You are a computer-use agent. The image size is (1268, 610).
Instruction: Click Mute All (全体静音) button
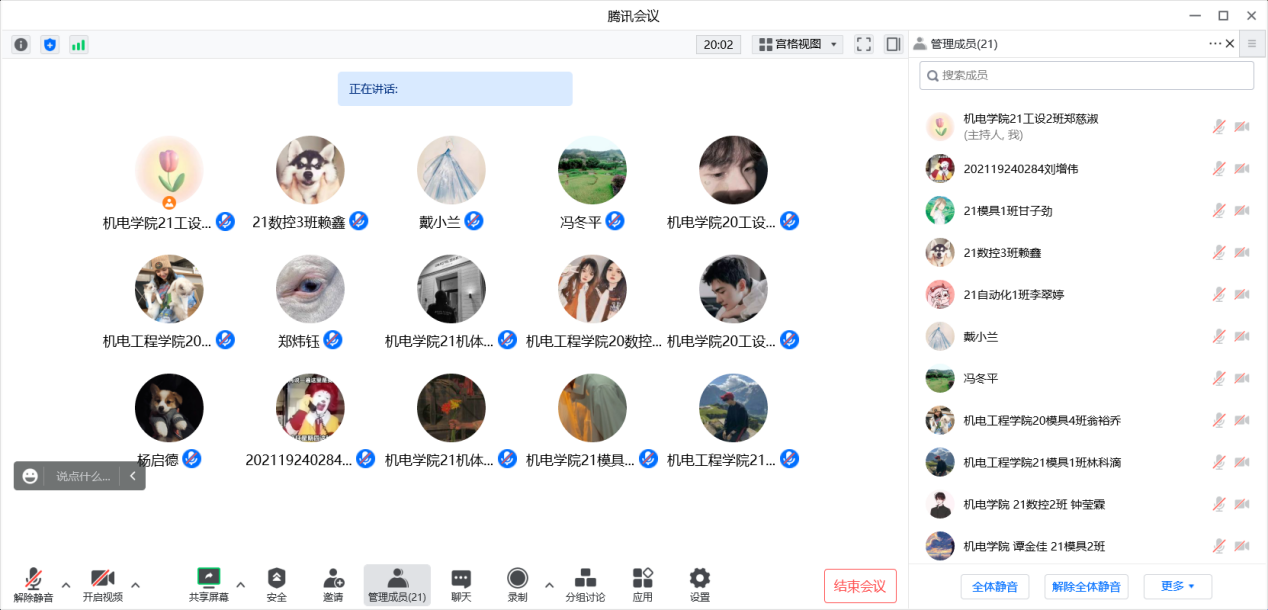[x=994, y=586]
